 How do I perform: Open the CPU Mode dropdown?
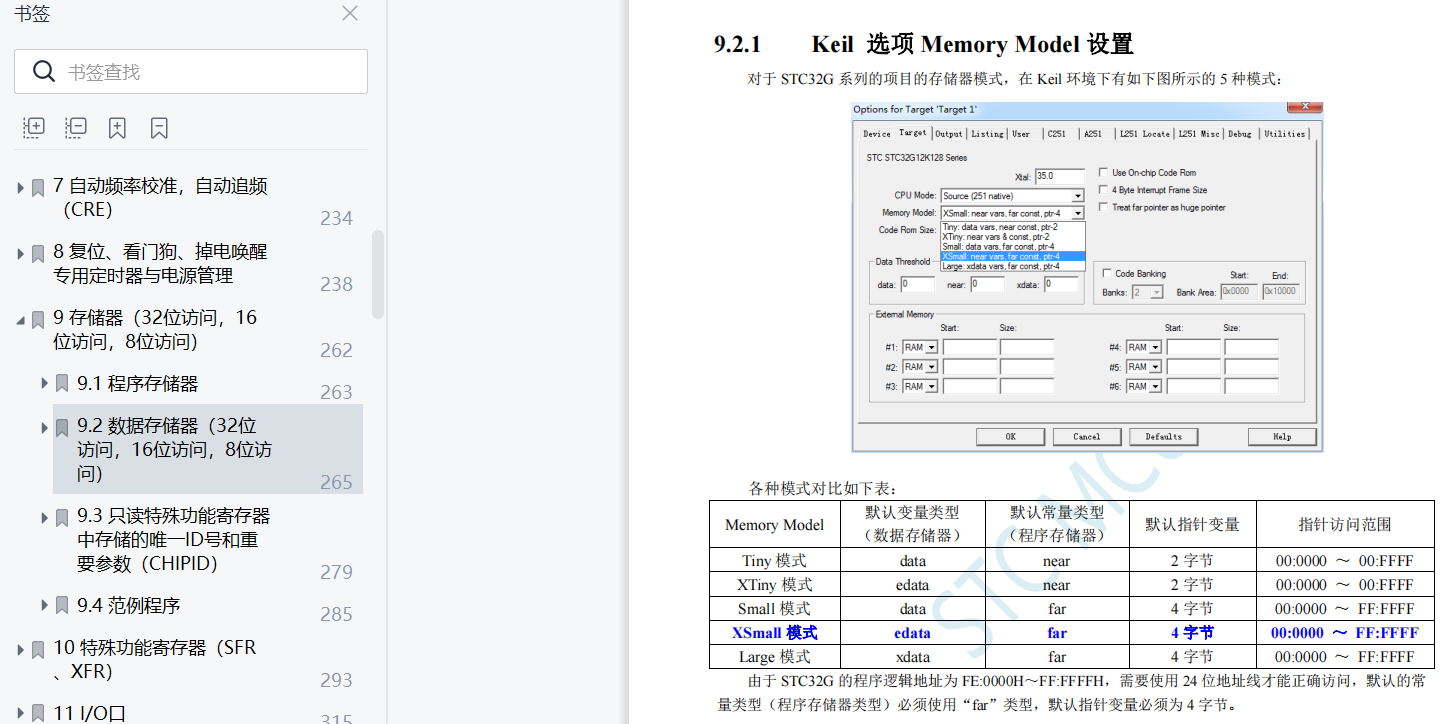click(x=1012, y=196)
